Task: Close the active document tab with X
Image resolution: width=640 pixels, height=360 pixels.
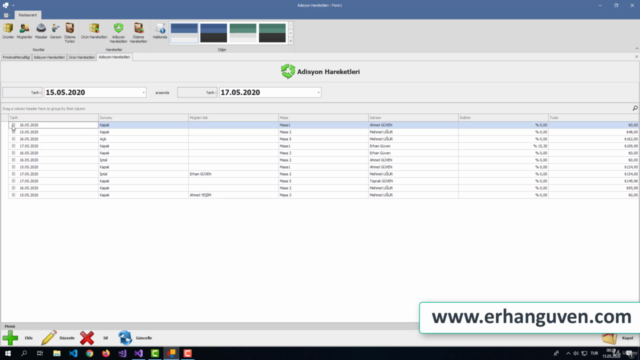Action: pos(636,57)
